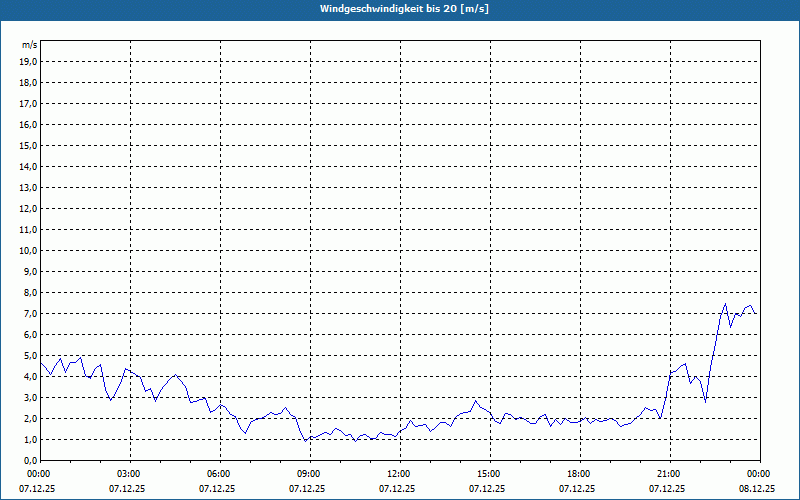800x500 pixels.
Task: Click the leftmost 00:00 x-axis time label
Action: 39,474
